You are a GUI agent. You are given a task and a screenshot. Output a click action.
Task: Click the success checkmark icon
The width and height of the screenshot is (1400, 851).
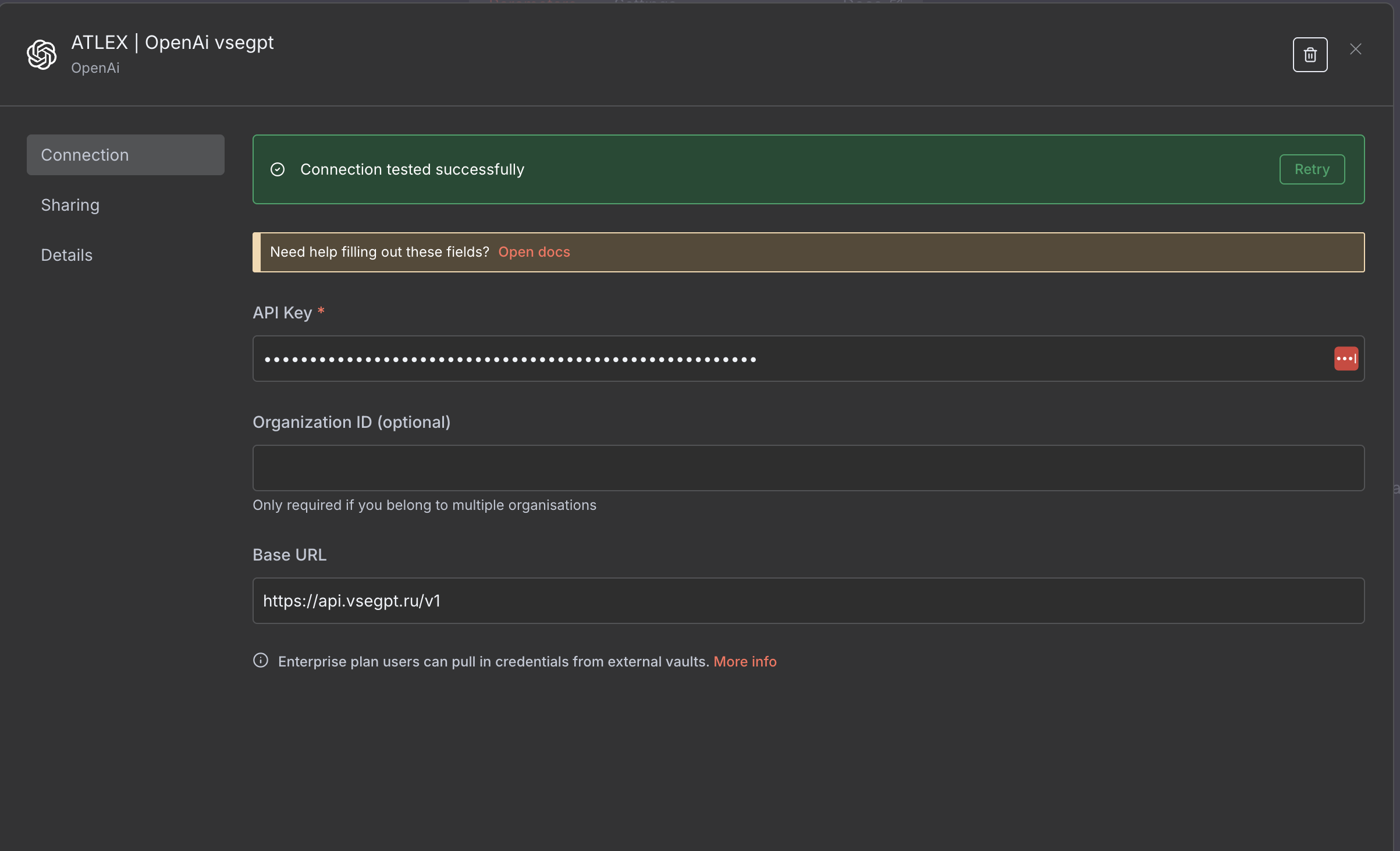278,169
